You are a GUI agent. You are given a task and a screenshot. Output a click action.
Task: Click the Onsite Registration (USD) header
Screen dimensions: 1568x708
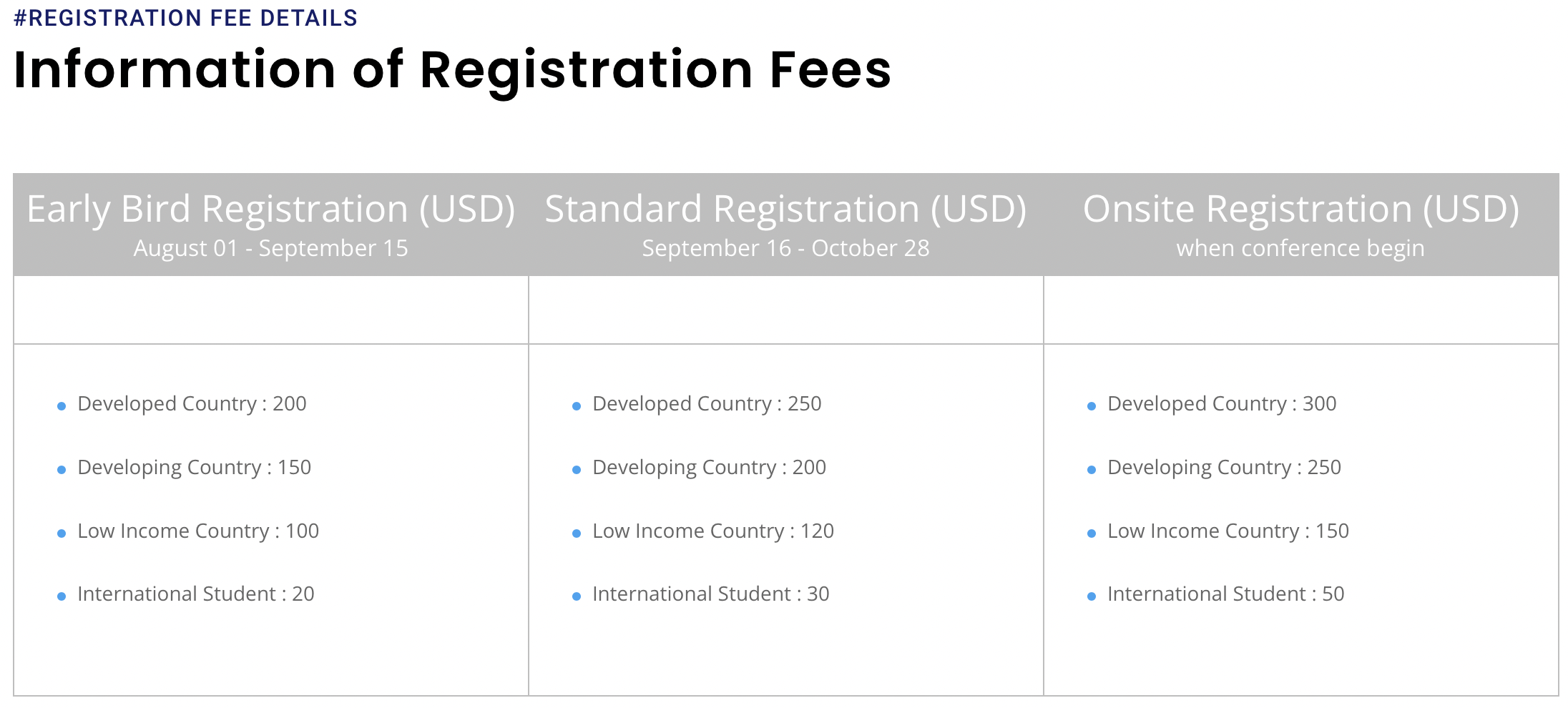coord(1300,209)
